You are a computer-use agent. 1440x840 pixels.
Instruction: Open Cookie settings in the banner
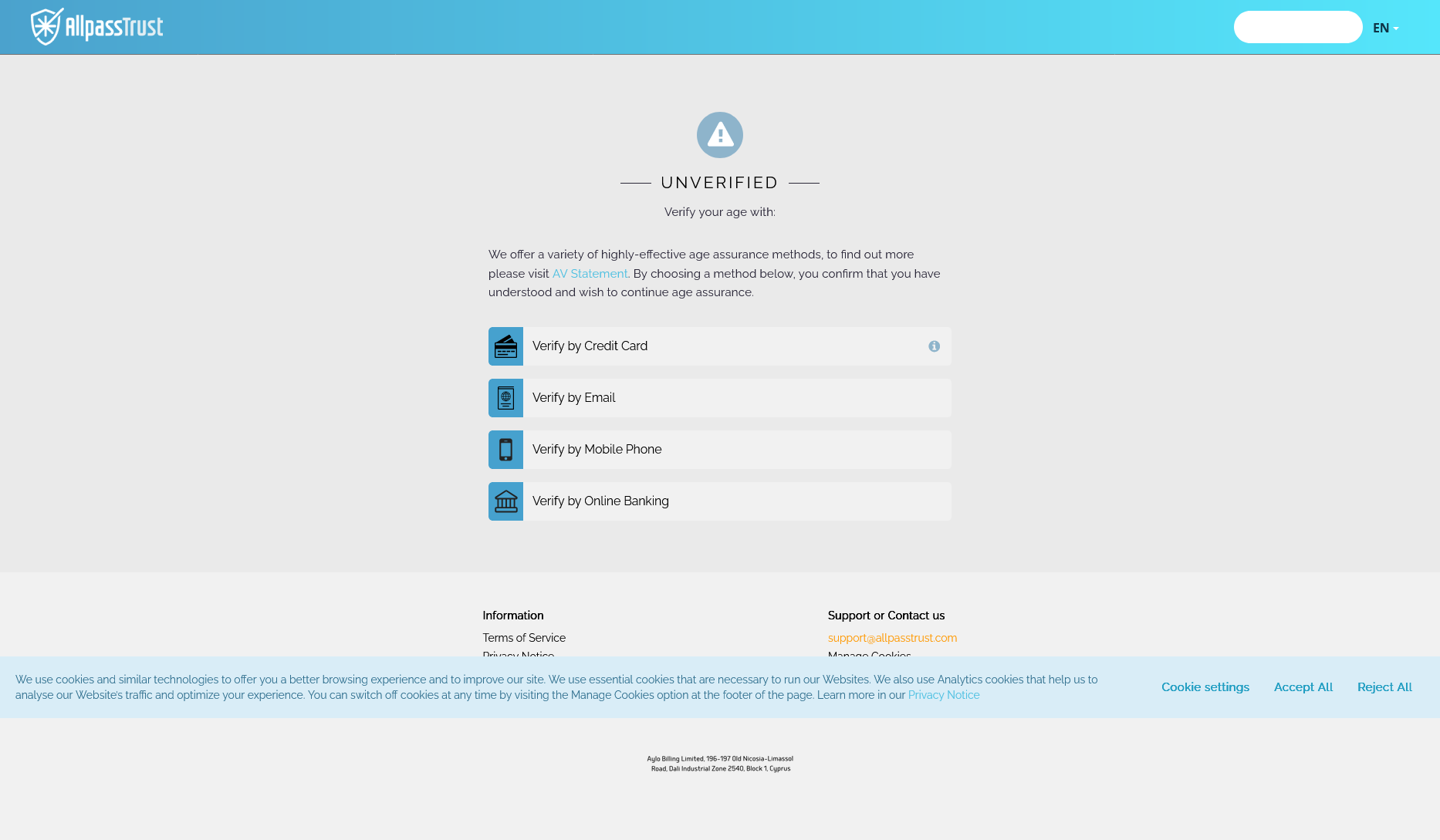coord(1205,687)
